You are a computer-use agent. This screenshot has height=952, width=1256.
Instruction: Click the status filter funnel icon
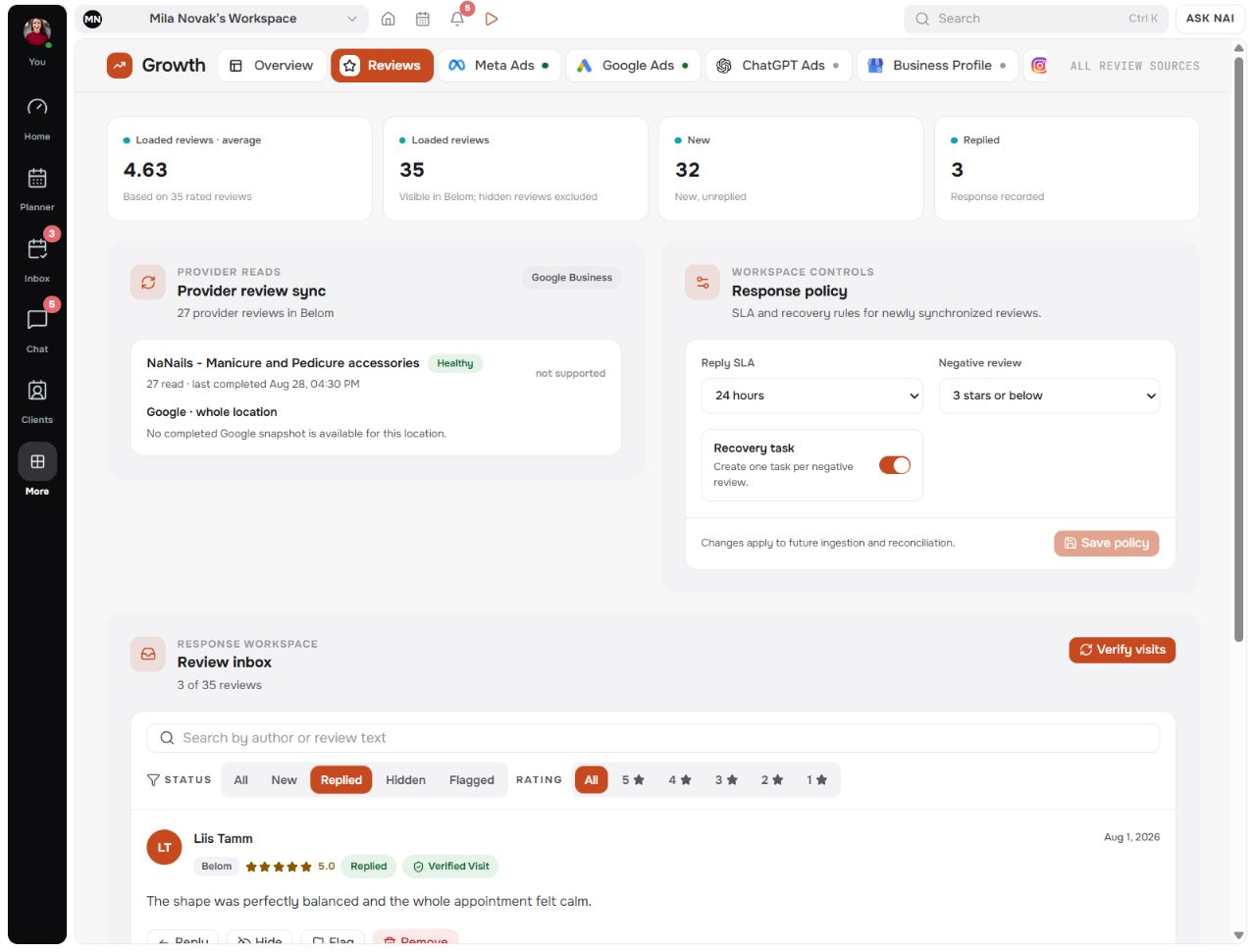153,780
